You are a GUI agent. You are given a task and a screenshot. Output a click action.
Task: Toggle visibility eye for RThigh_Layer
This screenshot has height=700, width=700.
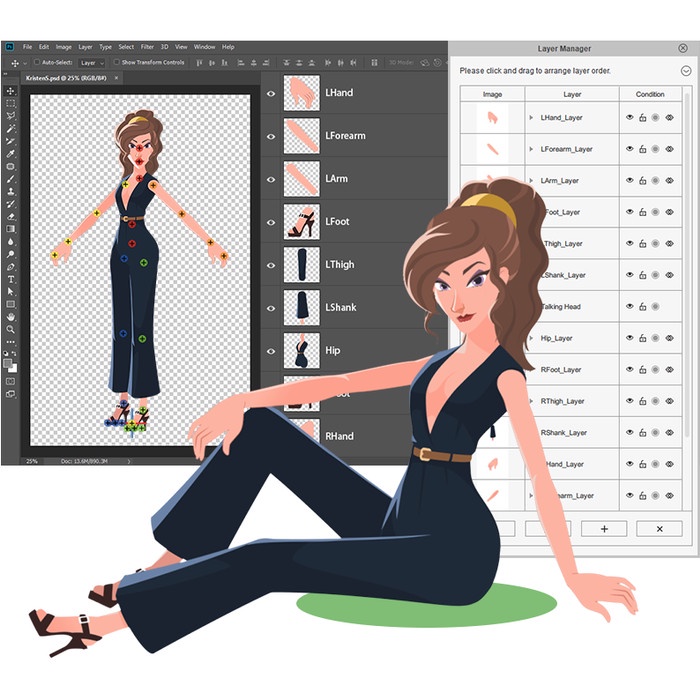tap(630, 401)
